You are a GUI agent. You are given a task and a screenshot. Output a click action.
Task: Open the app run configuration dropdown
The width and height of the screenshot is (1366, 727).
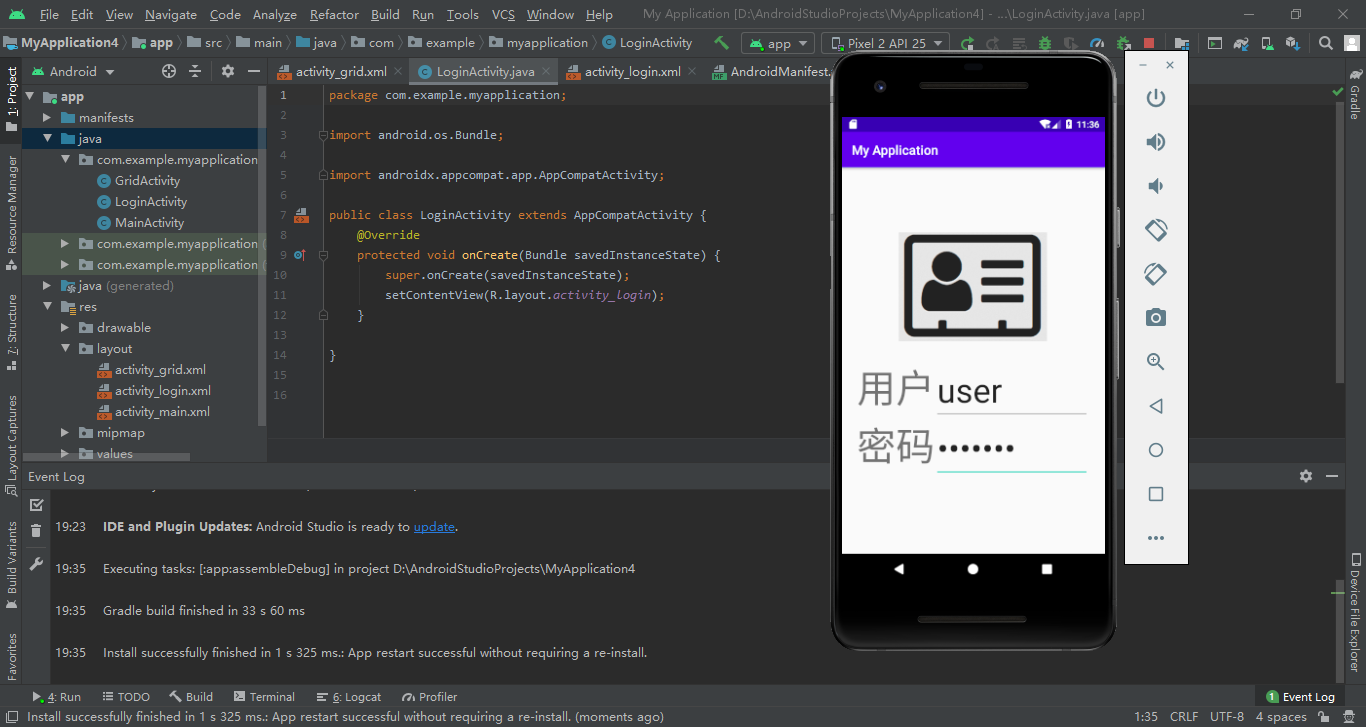778,43
